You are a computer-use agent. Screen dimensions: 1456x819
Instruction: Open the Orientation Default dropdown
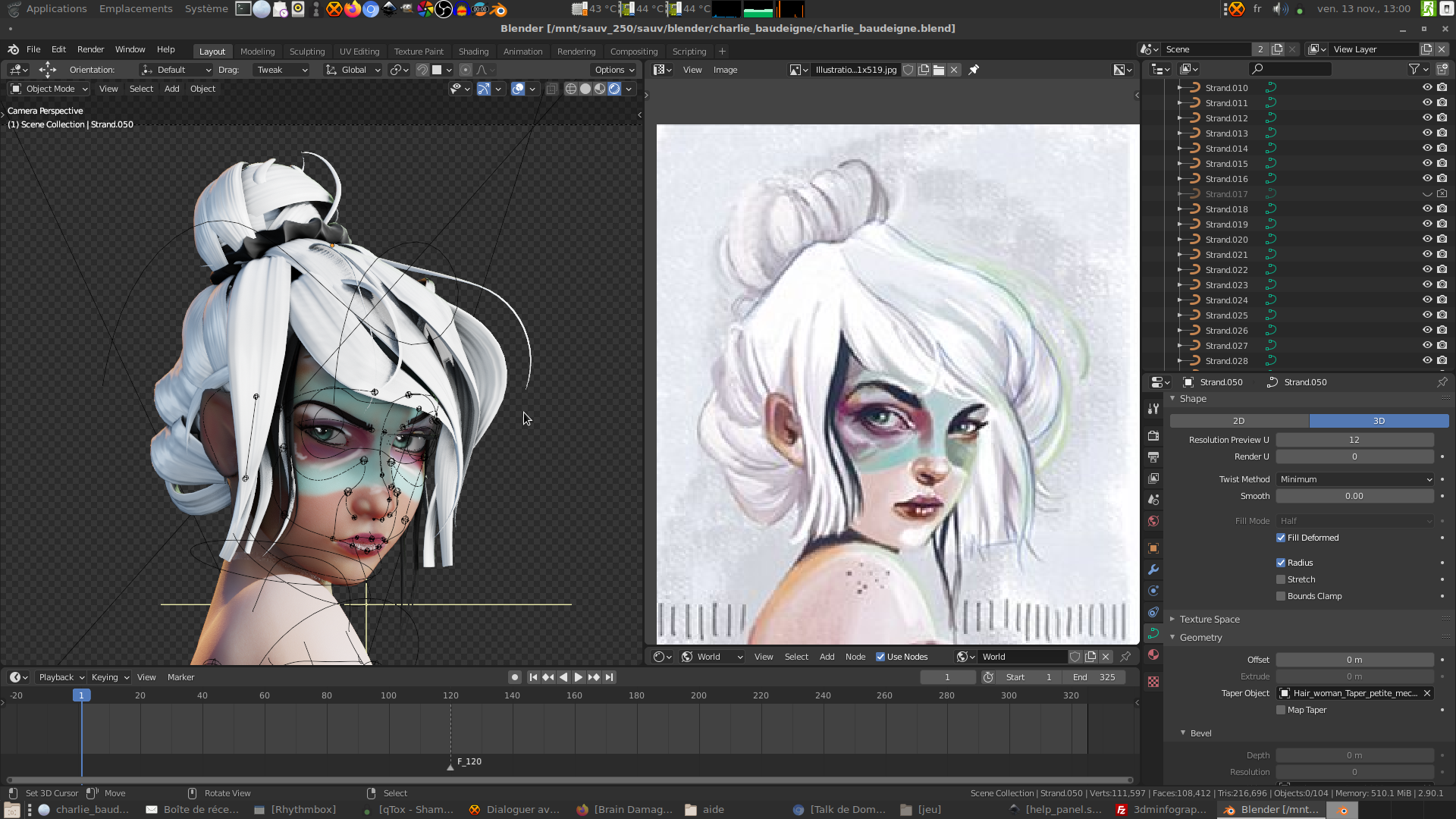(x=176, y=70)
